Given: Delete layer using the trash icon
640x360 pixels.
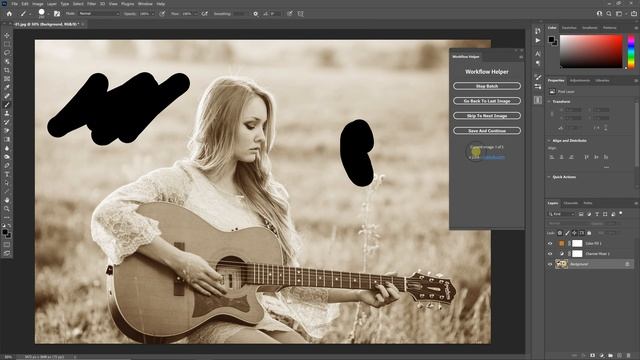Looking at the screenshot, I should point(629,356).
